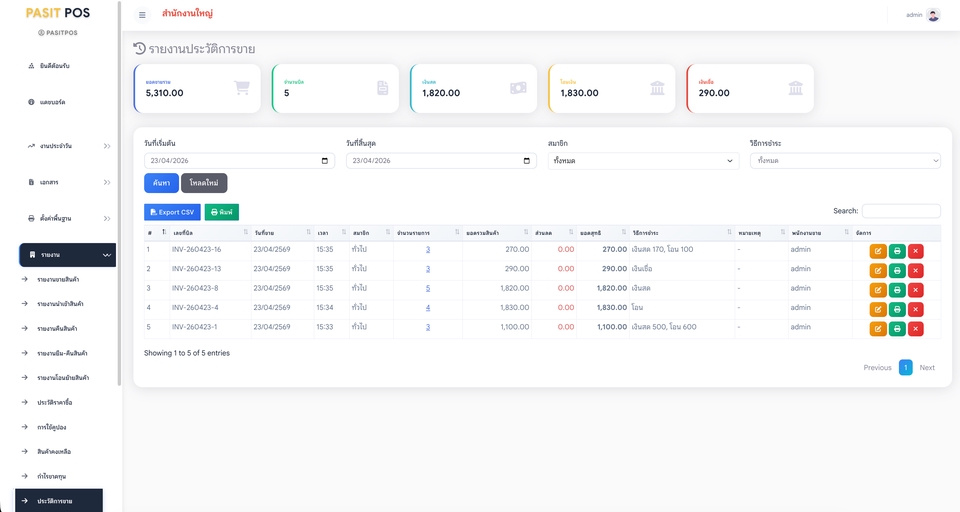Screen dimensions: 960x512
Task: Select สินค้าคงเหลือ sidebar menu item
Action: tap(54, 451)
